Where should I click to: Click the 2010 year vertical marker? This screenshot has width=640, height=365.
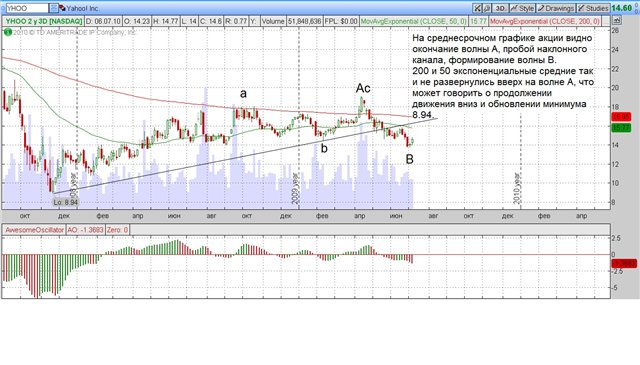pos(517,188)
